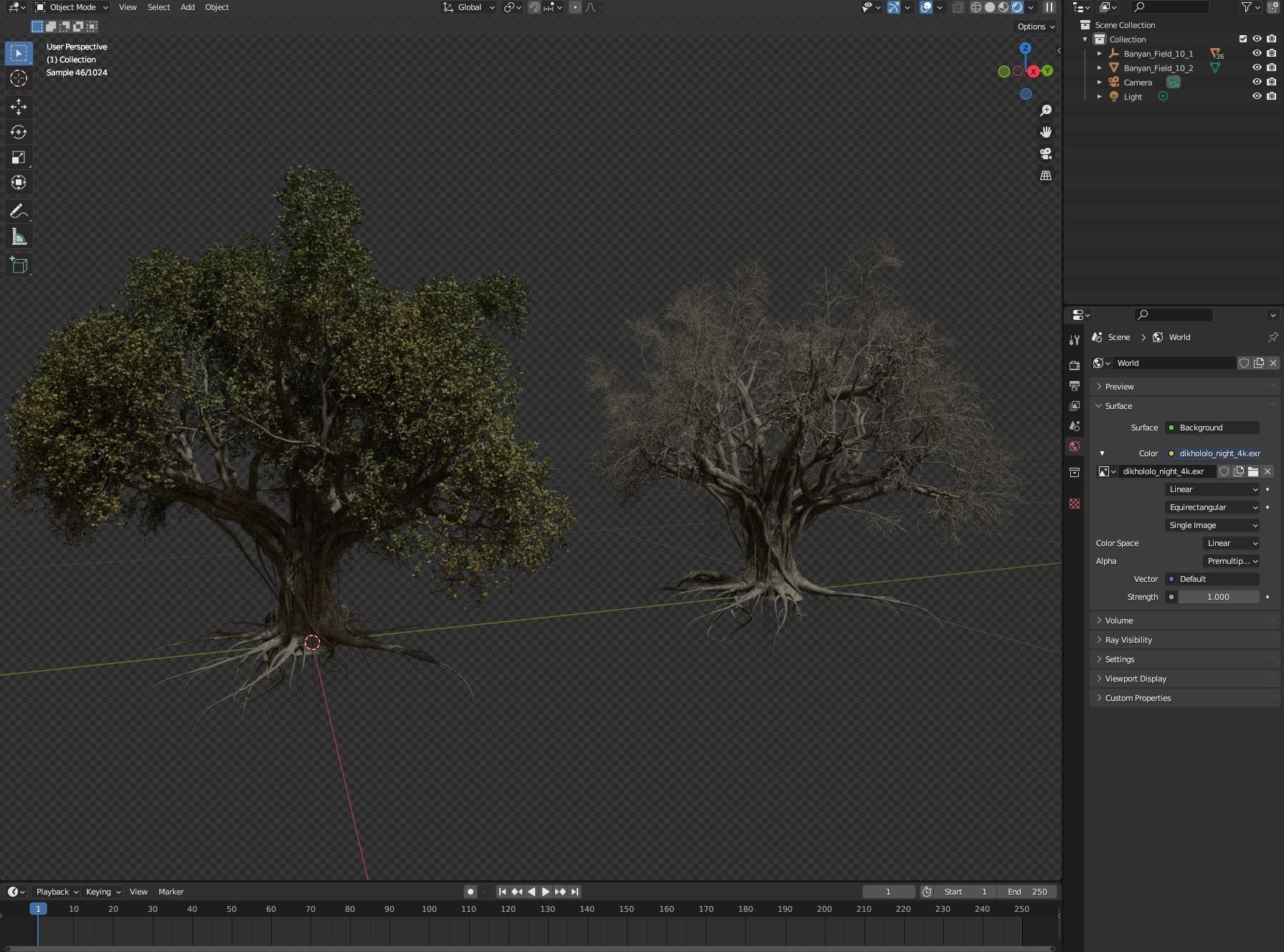Activate the Move tool

[19, 107]
